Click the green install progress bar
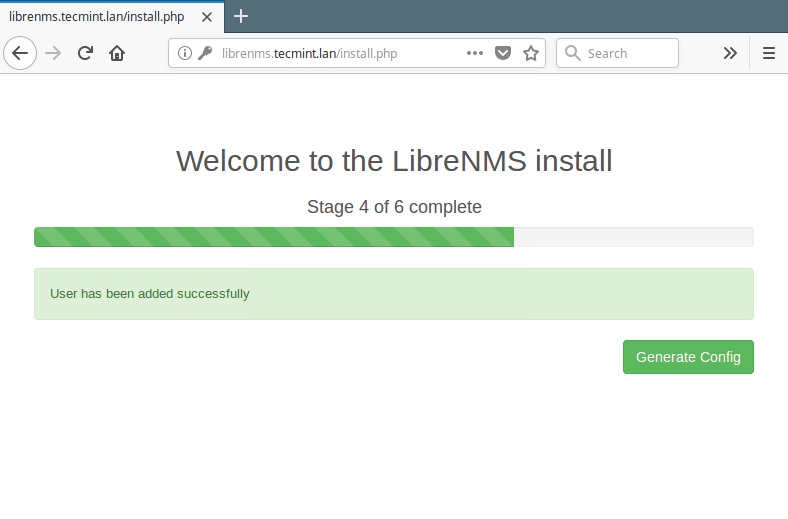The image size is (788, 519). 274,237
